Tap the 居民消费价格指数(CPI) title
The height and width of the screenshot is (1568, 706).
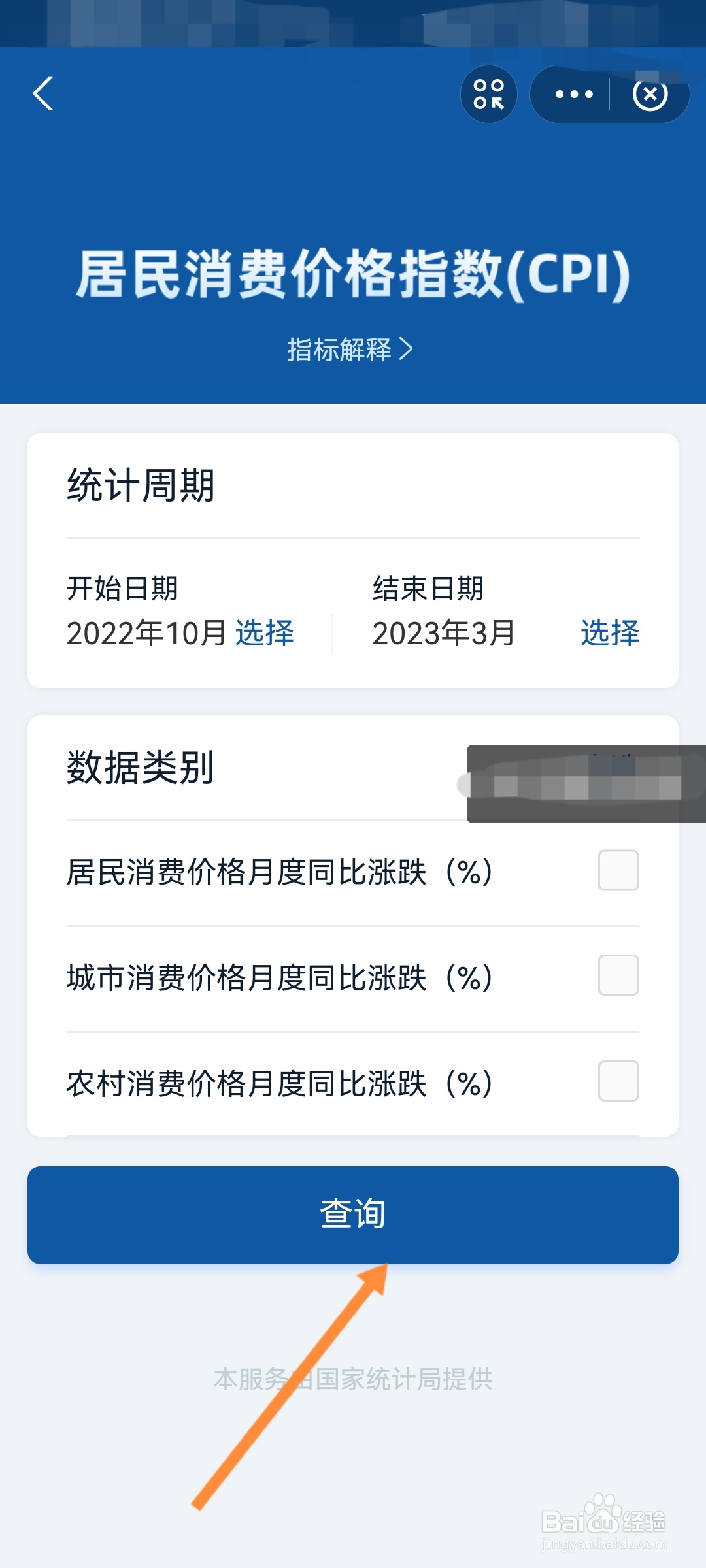click(353, 274)
